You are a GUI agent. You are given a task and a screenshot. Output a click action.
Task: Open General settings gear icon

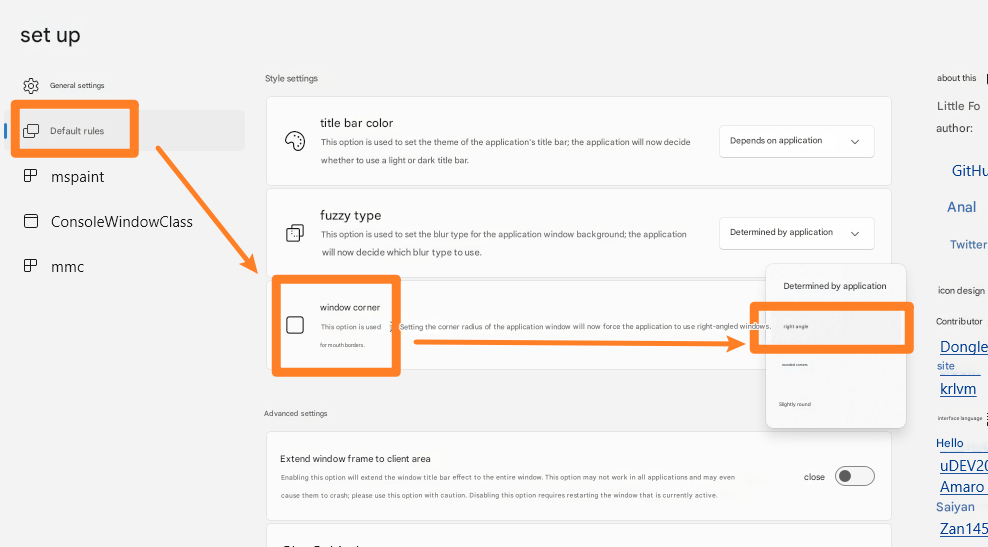pos(31,86)
